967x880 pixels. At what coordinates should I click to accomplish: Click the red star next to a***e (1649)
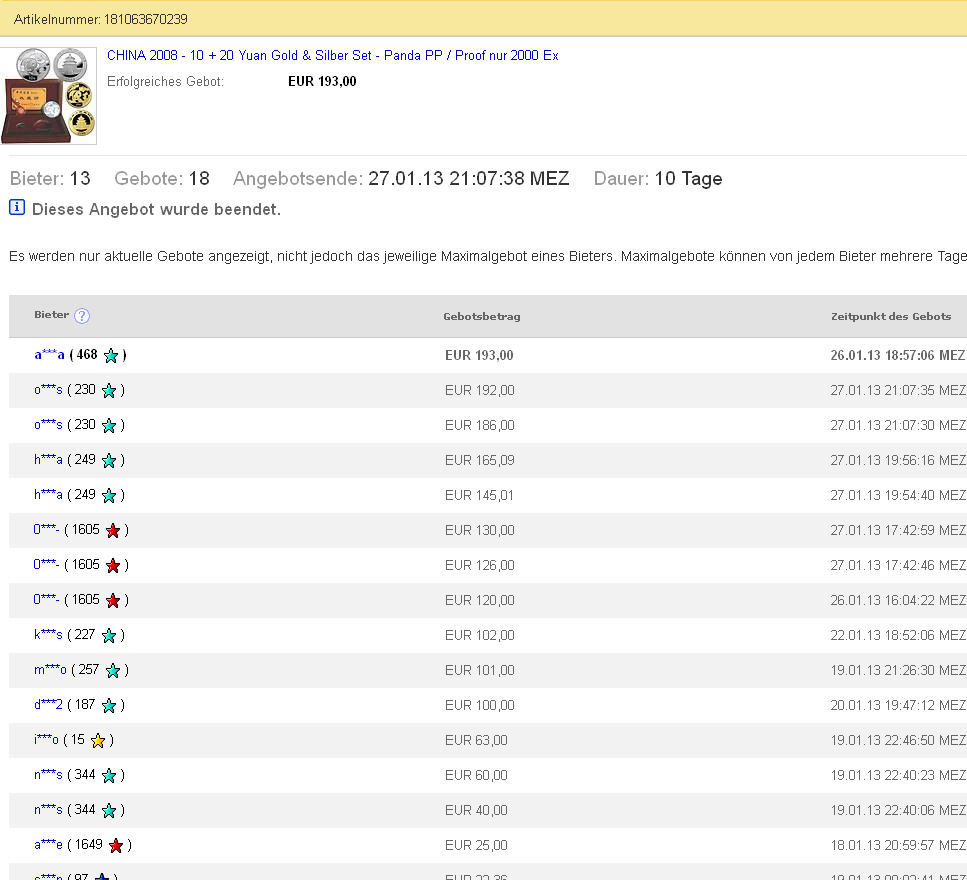pos(116,845)
